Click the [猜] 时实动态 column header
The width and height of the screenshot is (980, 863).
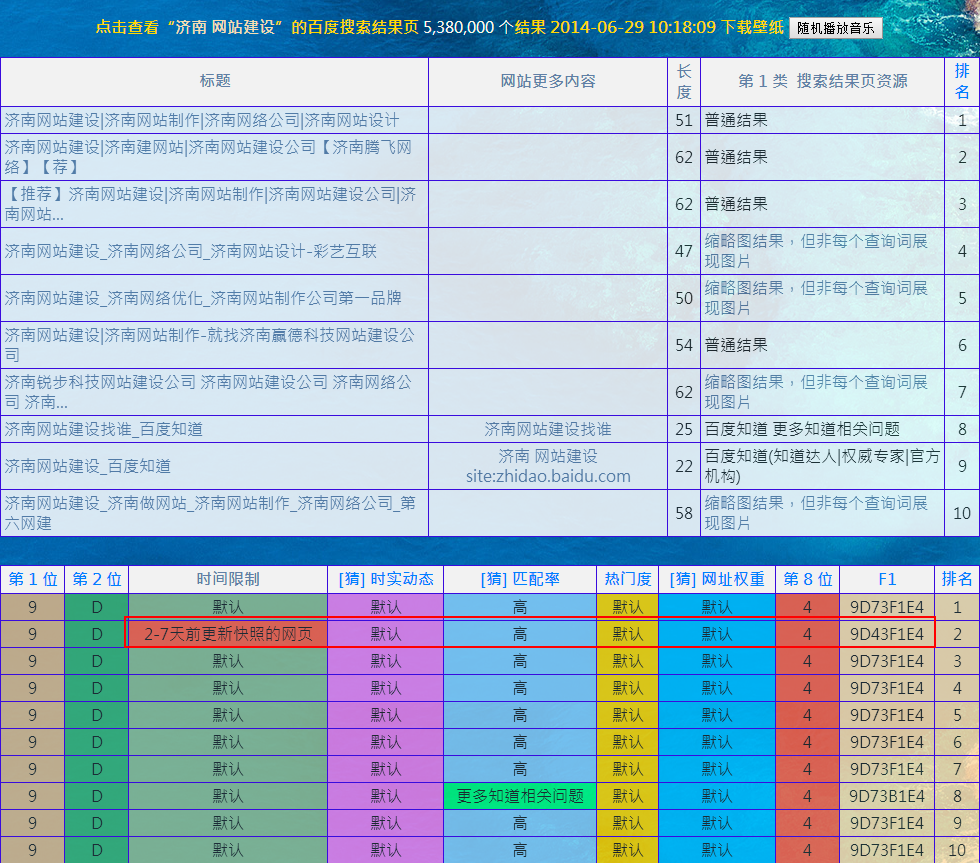pyautogui.click(x=386, y=579)
